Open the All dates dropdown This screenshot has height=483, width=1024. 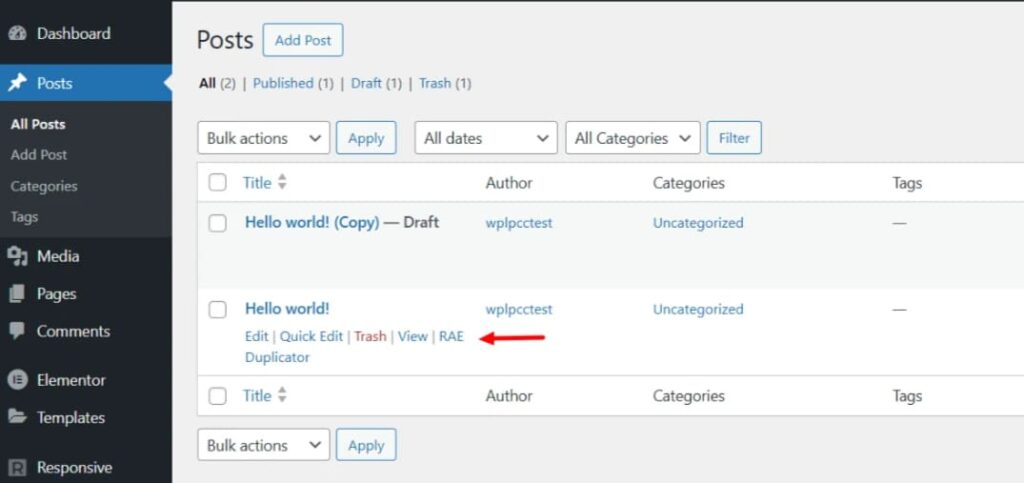(486, 138)
